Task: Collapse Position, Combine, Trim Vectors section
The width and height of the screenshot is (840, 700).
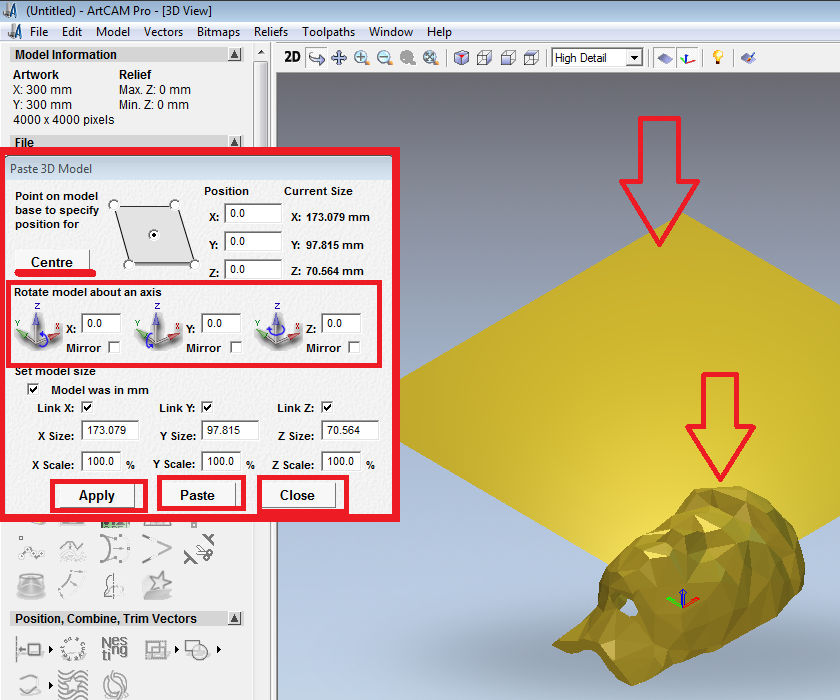Action: 235,619
